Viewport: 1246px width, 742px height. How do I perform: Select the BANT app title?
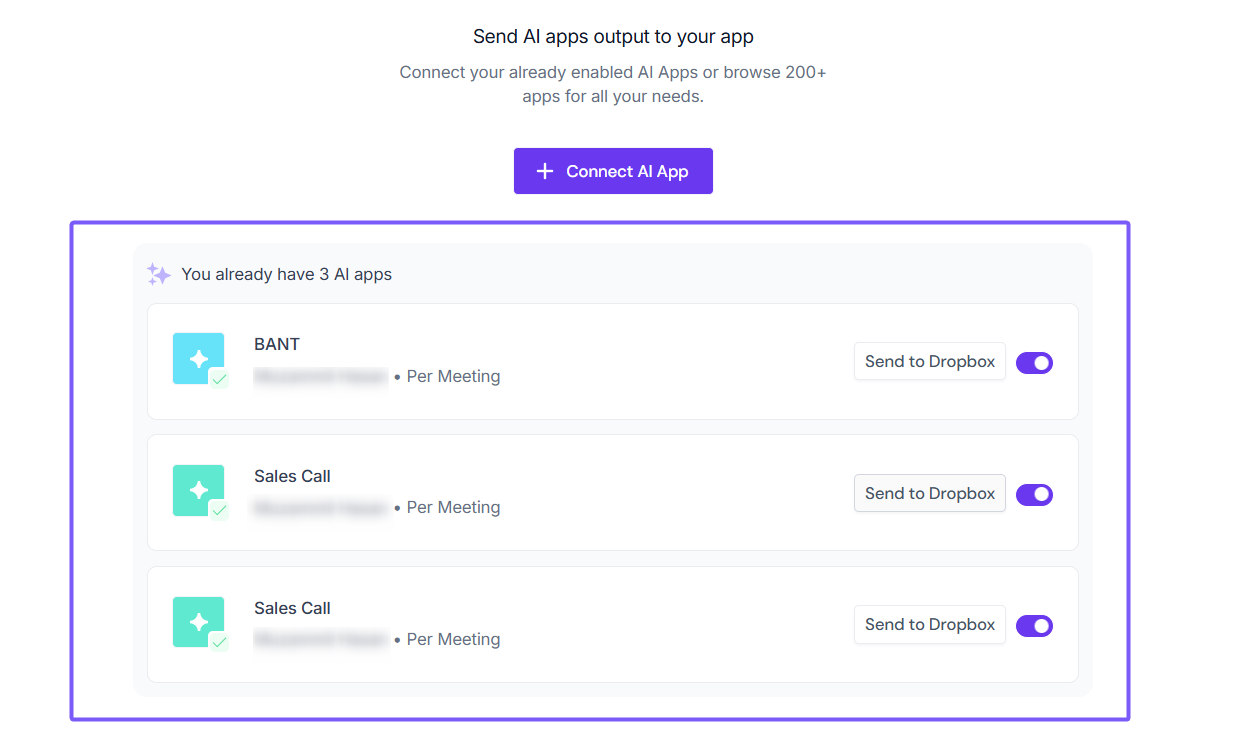click(x=277, y=344)
